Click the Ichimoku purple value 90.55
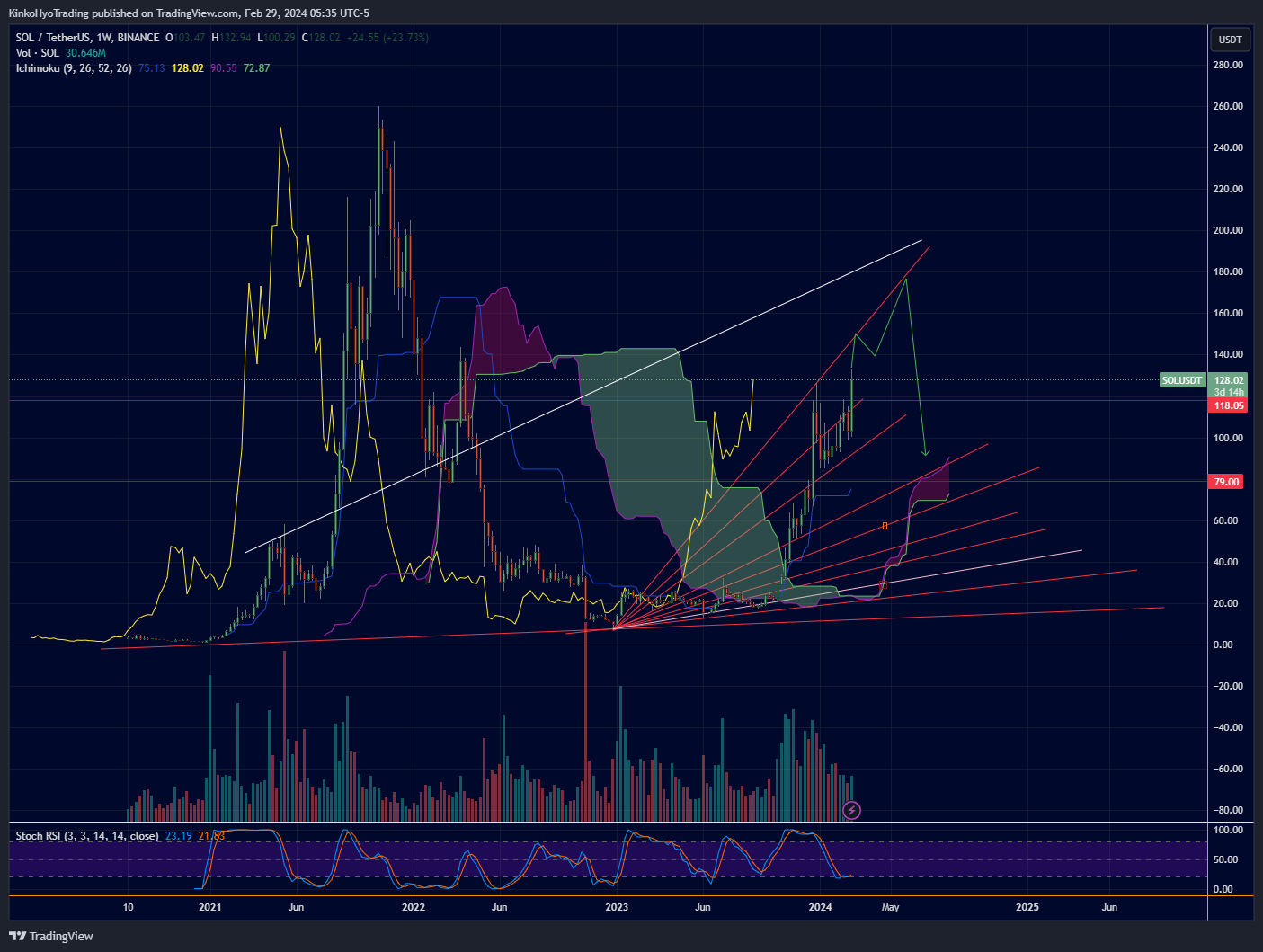Image resolution: width=1263 pixels, height=952 pixels. 224,68
